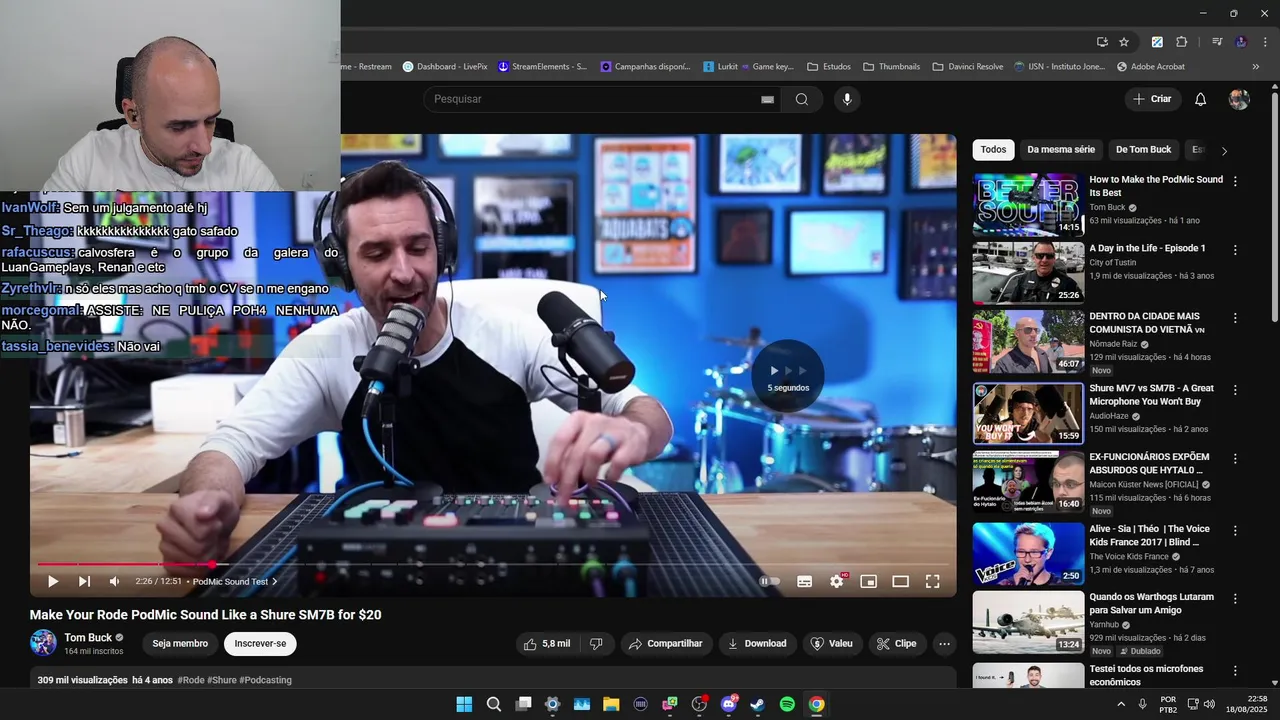Show hidden system tray icons
Screen dimensions: 1280x720
coord(1121,704)
